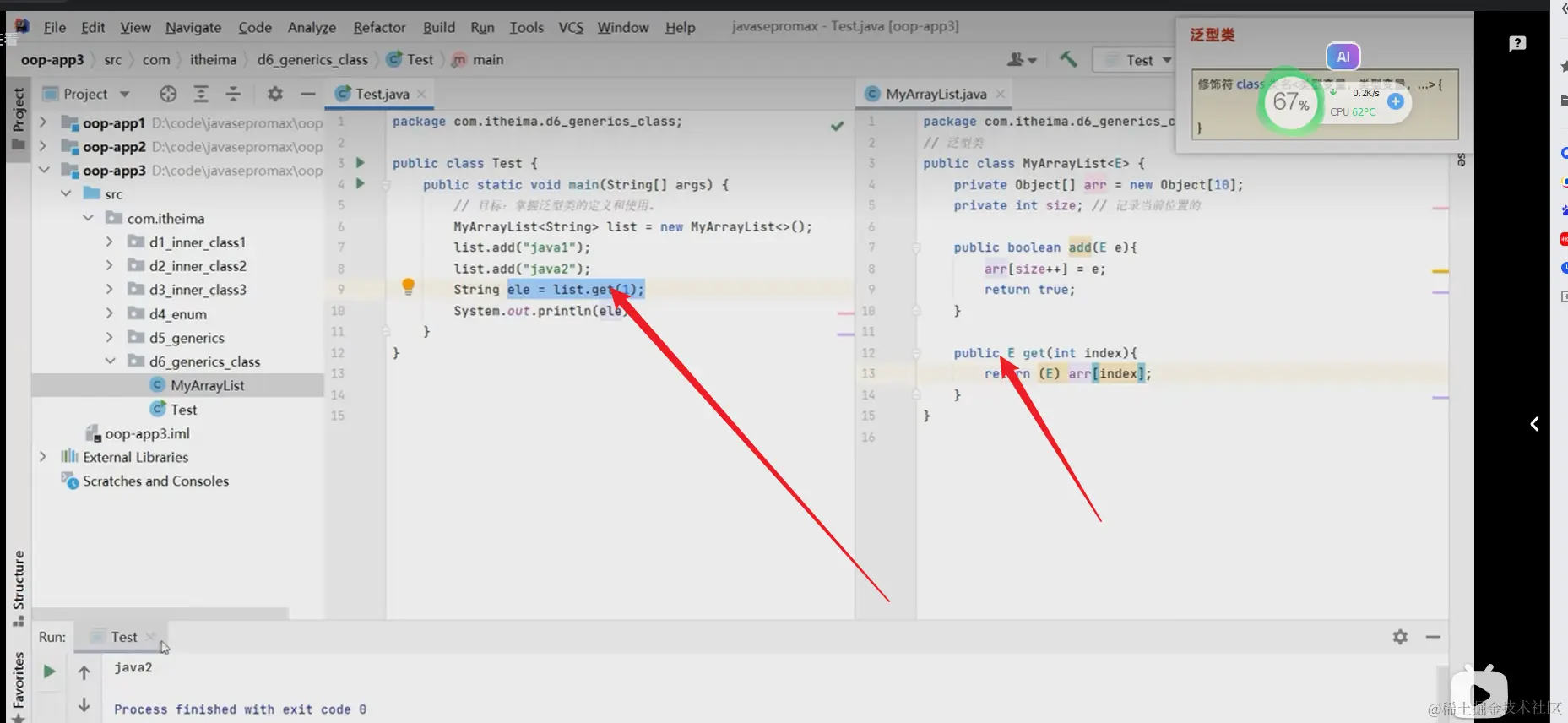
Task: Collapse the d6_generics_class package
Action: [x=110, y=361]
